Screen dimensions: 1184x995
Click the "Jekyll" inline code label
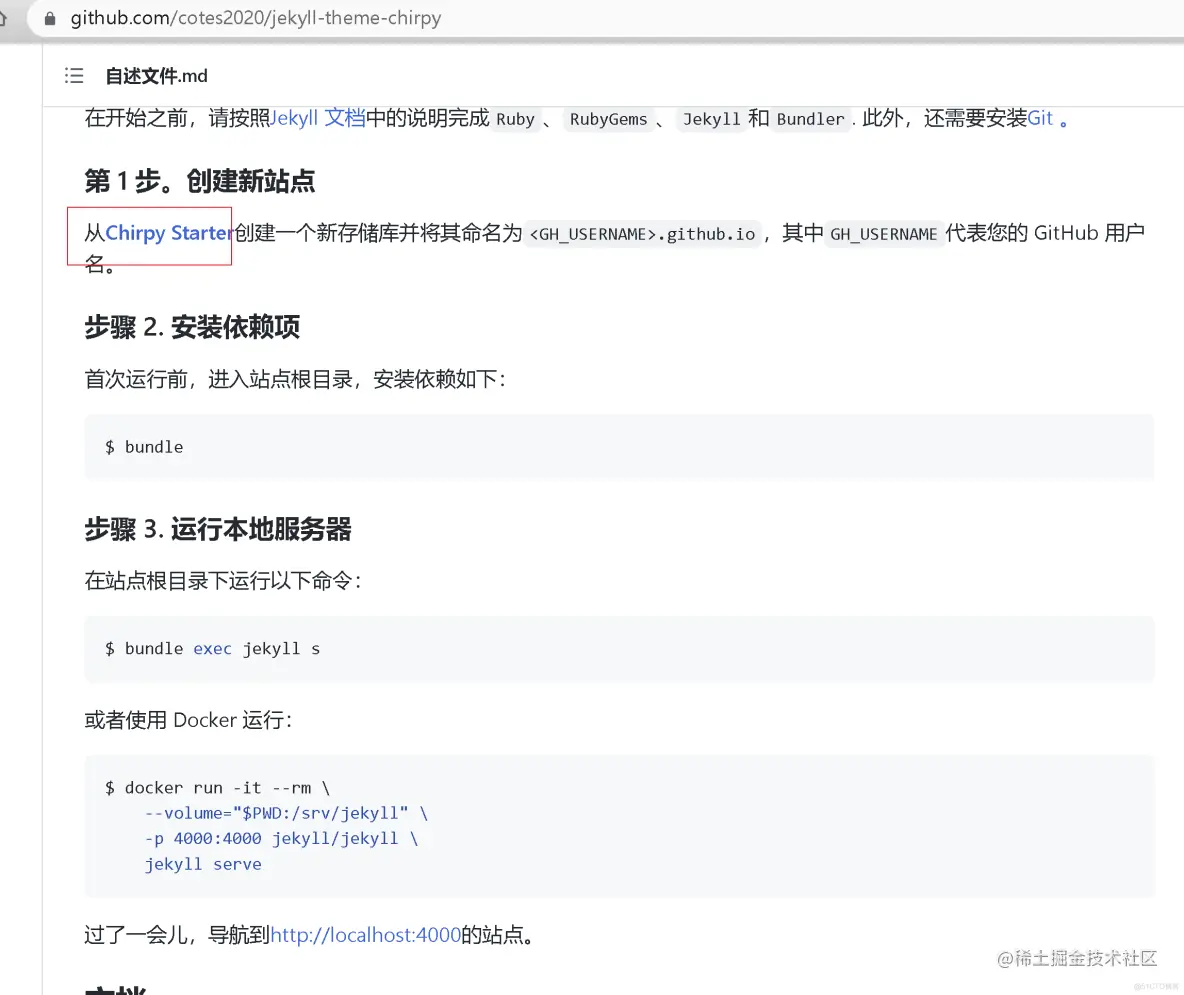pyautogui.click(x=711, y=119)
